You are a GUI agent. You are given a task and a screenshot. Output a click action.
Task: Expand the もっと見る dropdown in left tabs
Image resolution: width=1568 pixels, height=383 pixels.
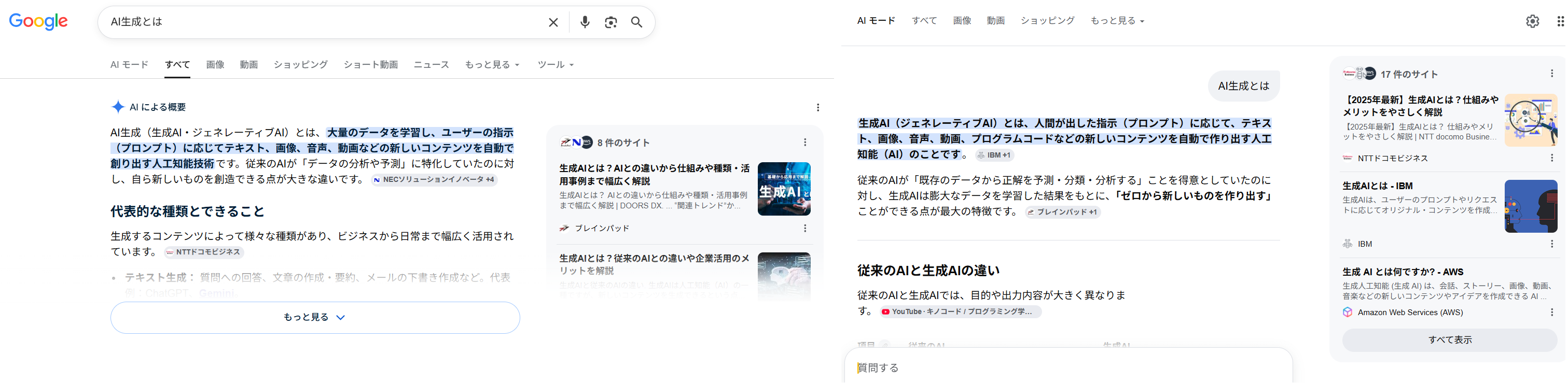coord(492,64)
